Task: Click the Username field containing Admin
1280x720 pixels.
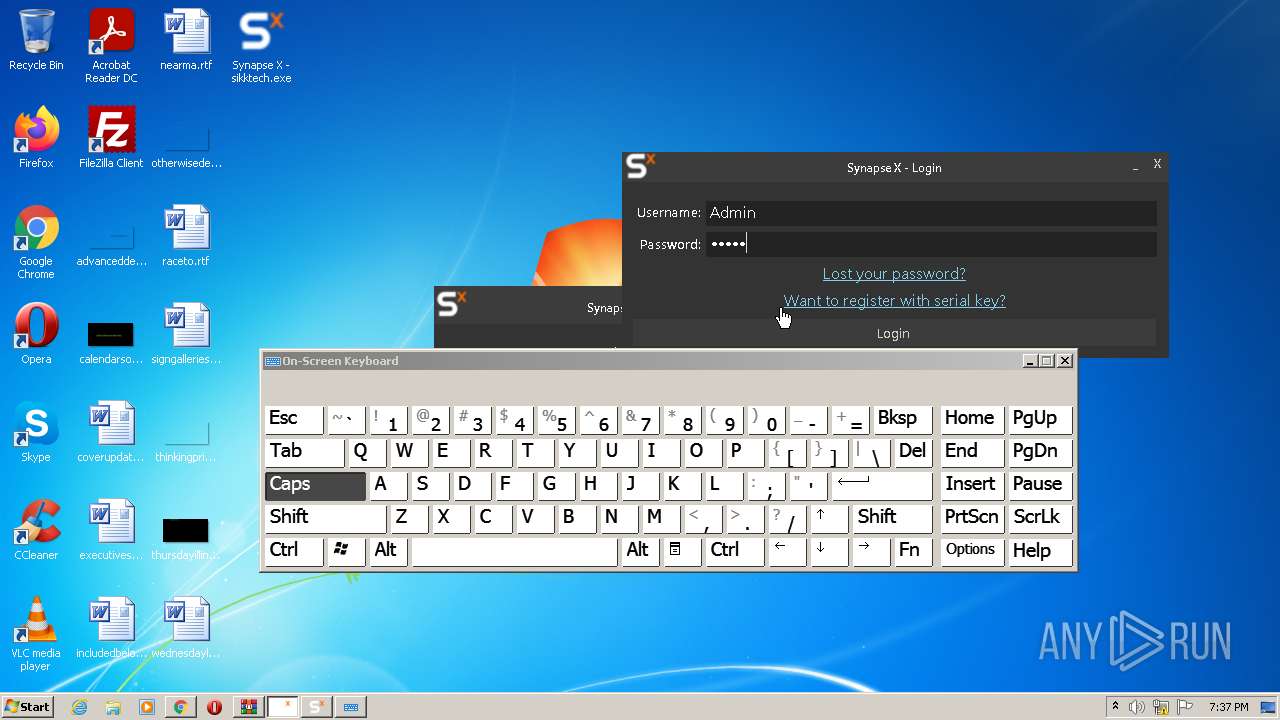Action: click(931, 212)
